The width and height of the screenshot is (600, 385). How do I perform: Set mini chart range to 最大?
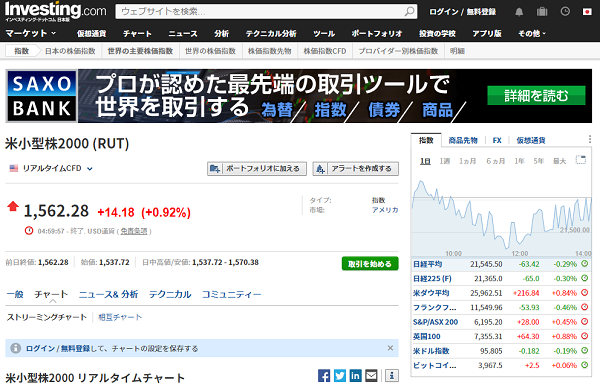559,161
